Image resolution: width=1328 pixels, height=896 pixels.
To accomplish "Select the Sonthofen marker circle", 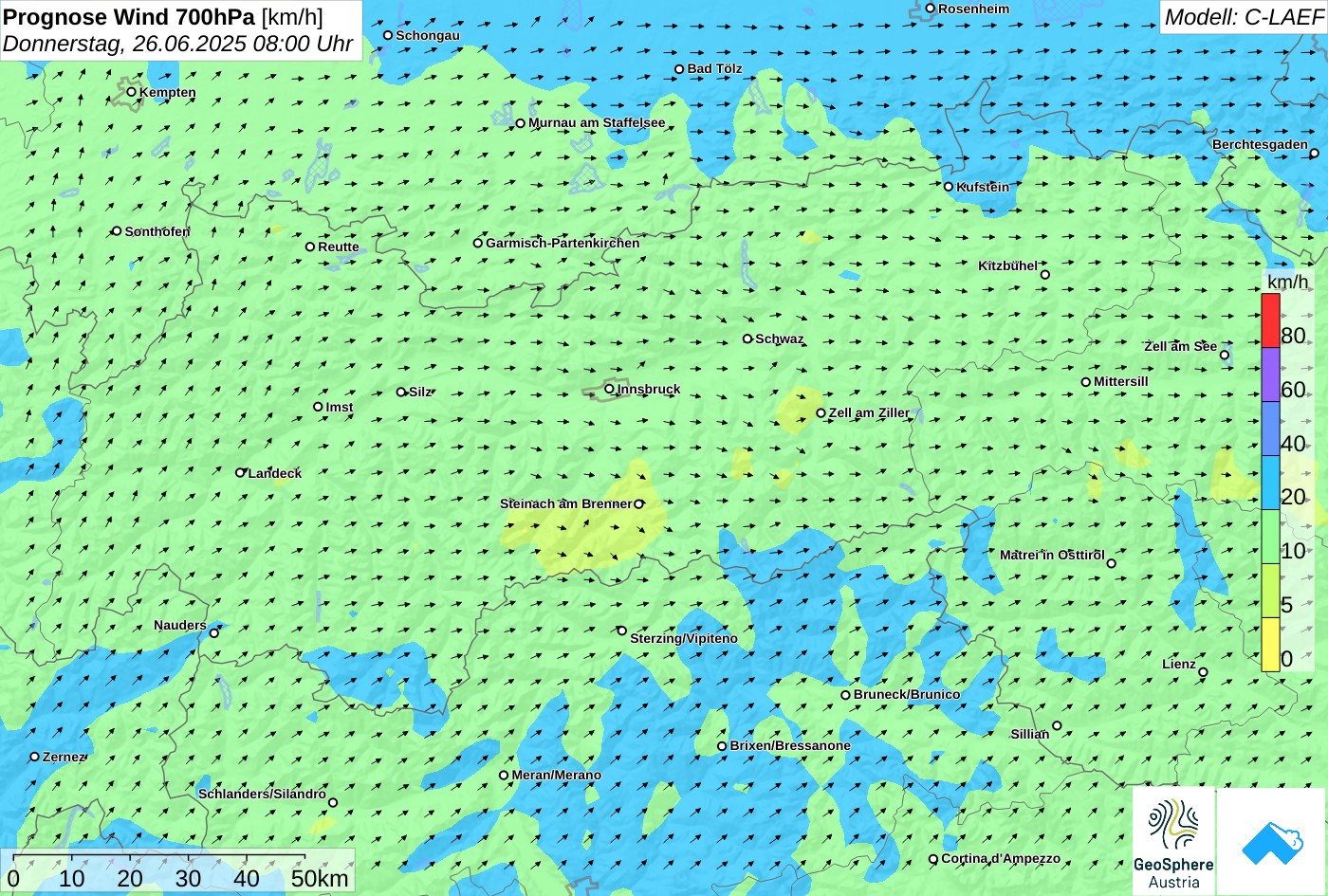I will coord(117,231).
